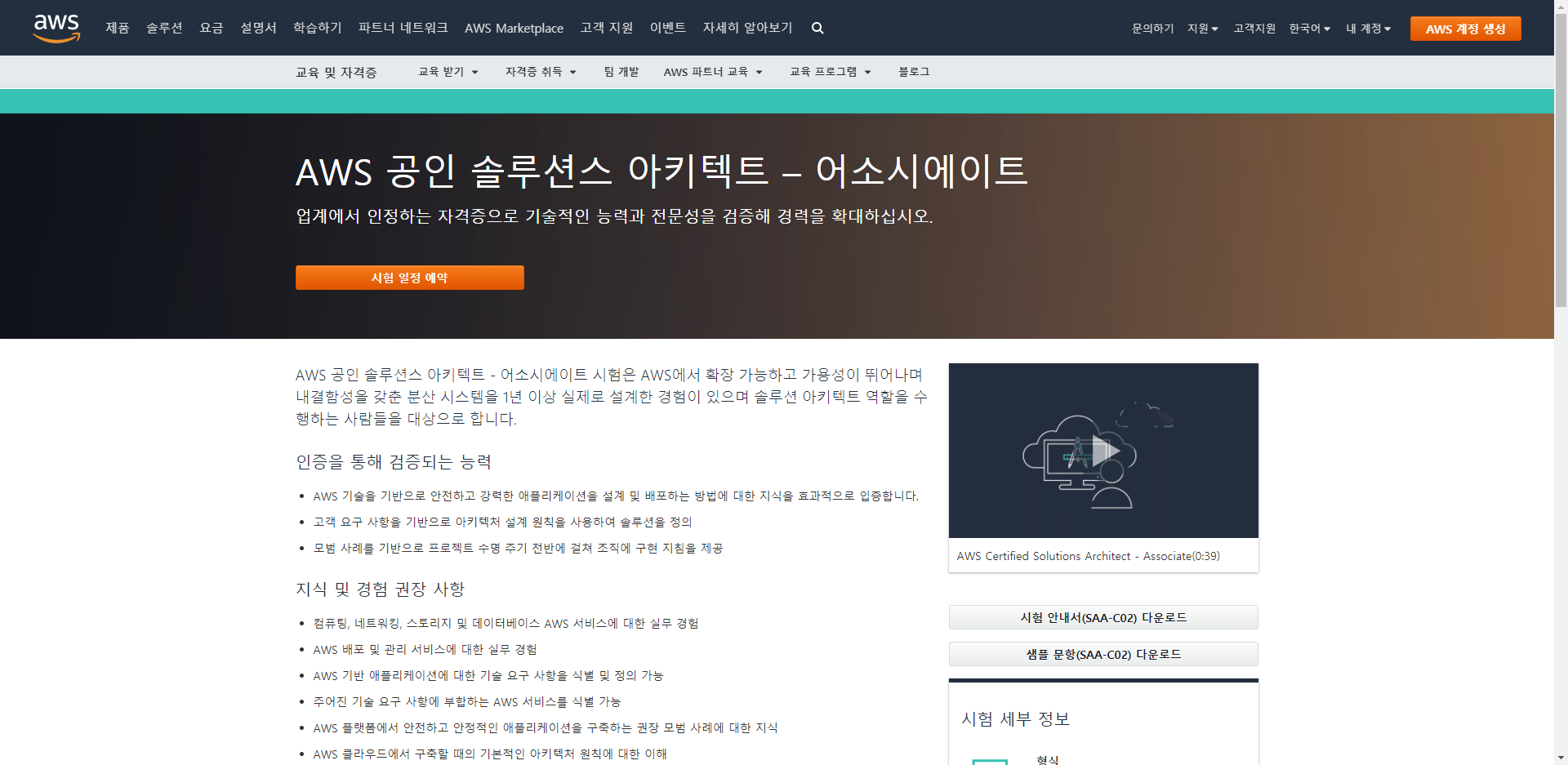Open the 제품 menu
1568x765 pixels.
pyautogui.click(x=118, y=28)
